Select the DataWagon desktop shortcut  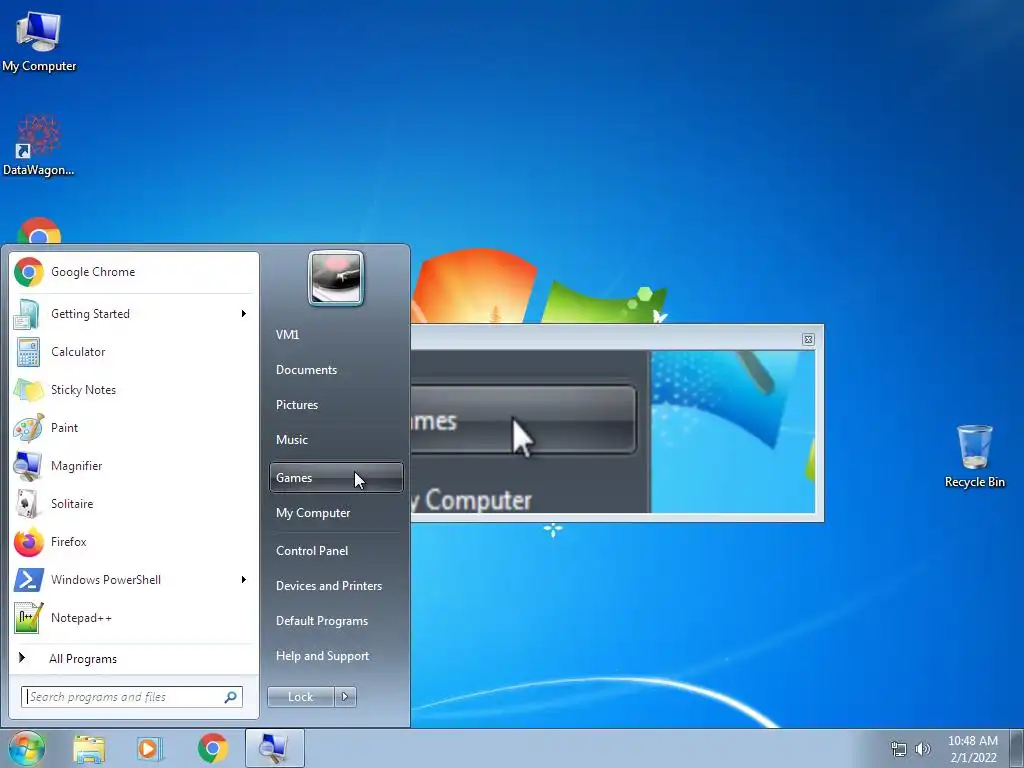pyautogui.click(x=39, y=146)
